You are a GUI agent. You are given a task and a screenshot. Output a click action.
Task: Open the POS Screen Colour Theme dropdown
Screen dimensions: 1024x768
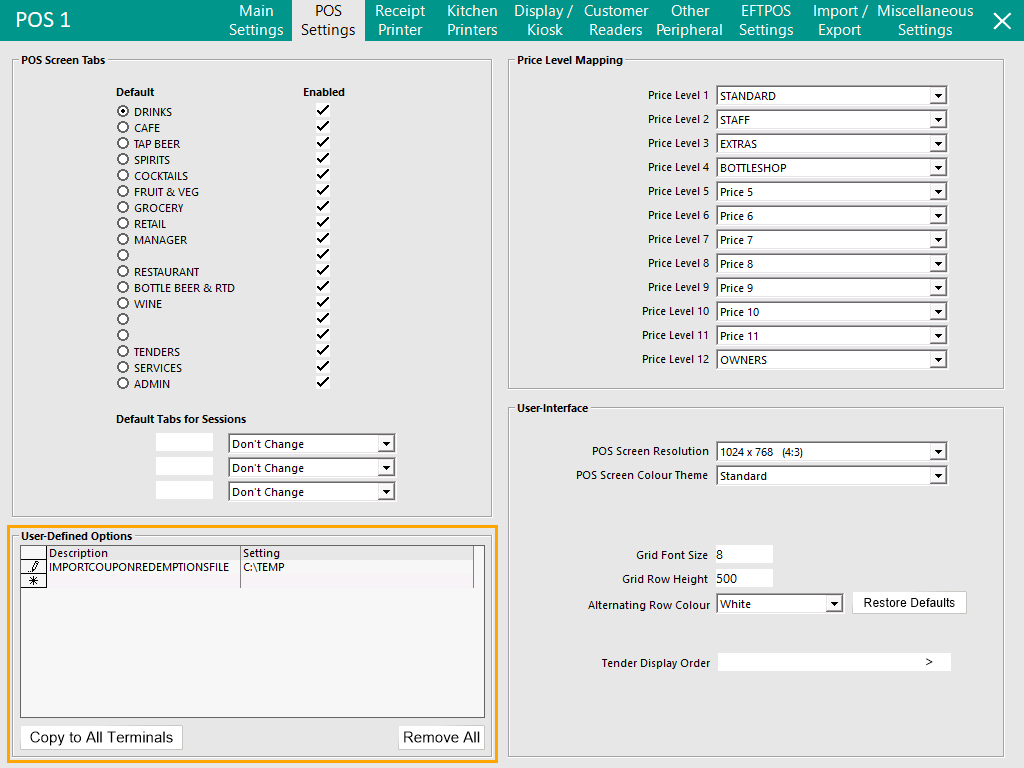point(937,476)
